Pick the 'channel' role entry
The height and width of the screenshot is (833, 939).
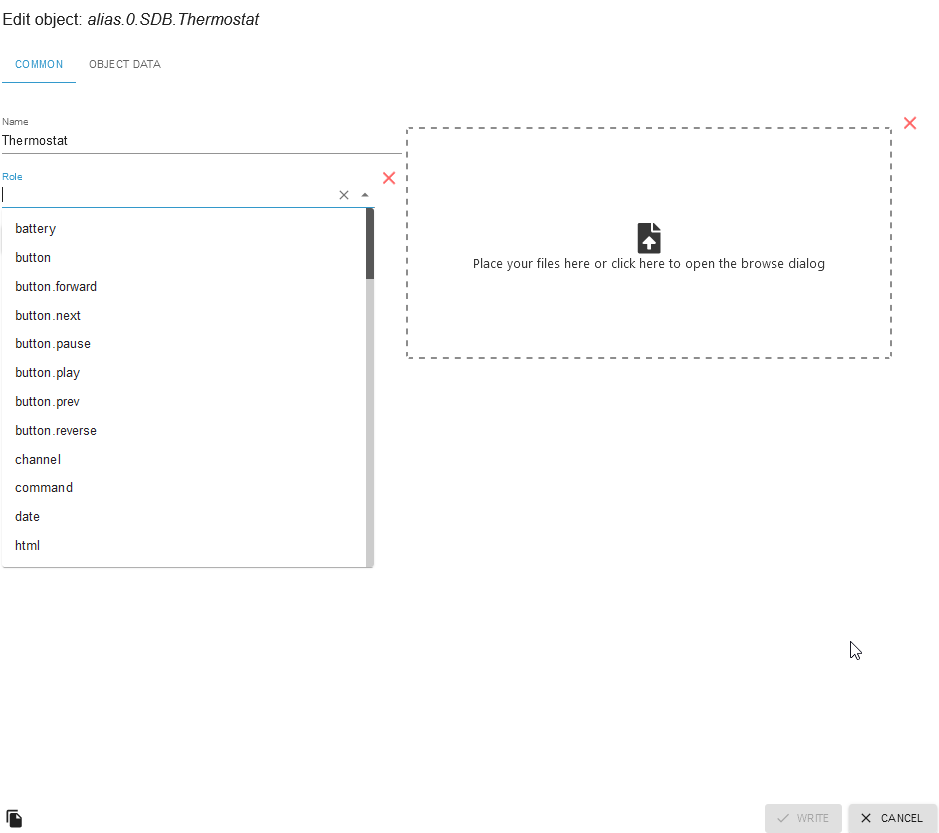pyautogui.click(x=38, y=460)
